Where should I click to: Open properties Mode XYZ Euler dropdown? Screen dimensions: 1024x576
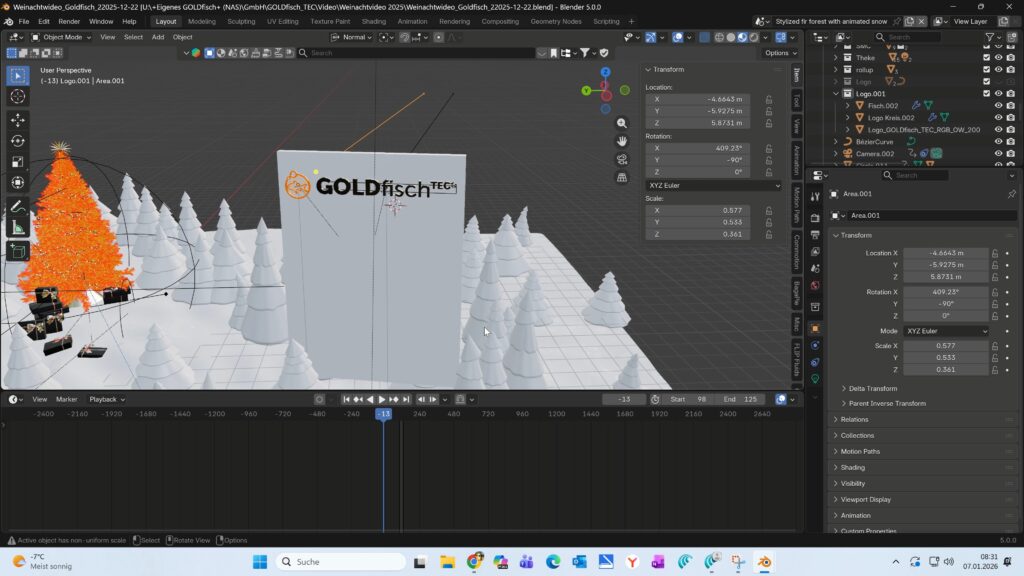tap(946, 331)
